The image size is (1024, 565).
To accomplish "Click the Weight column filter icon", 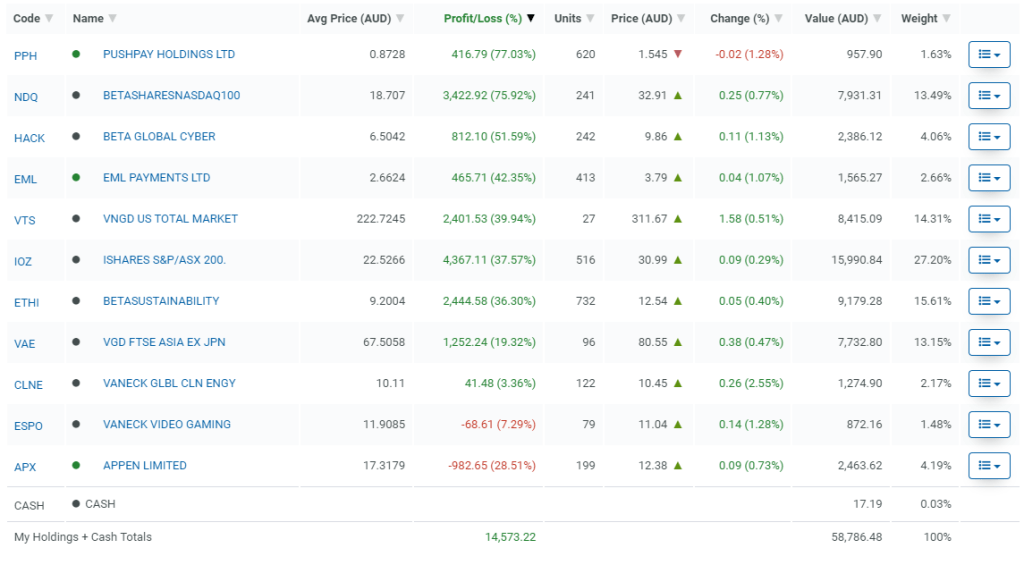I will coord(946,19).
